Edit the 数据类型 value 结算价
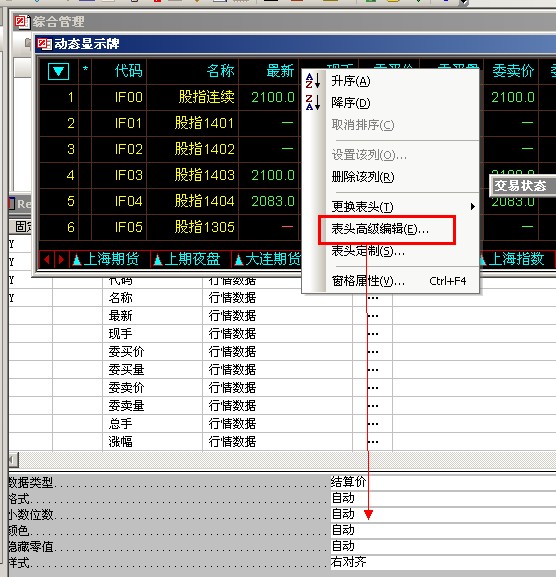 tap(443, 482)
